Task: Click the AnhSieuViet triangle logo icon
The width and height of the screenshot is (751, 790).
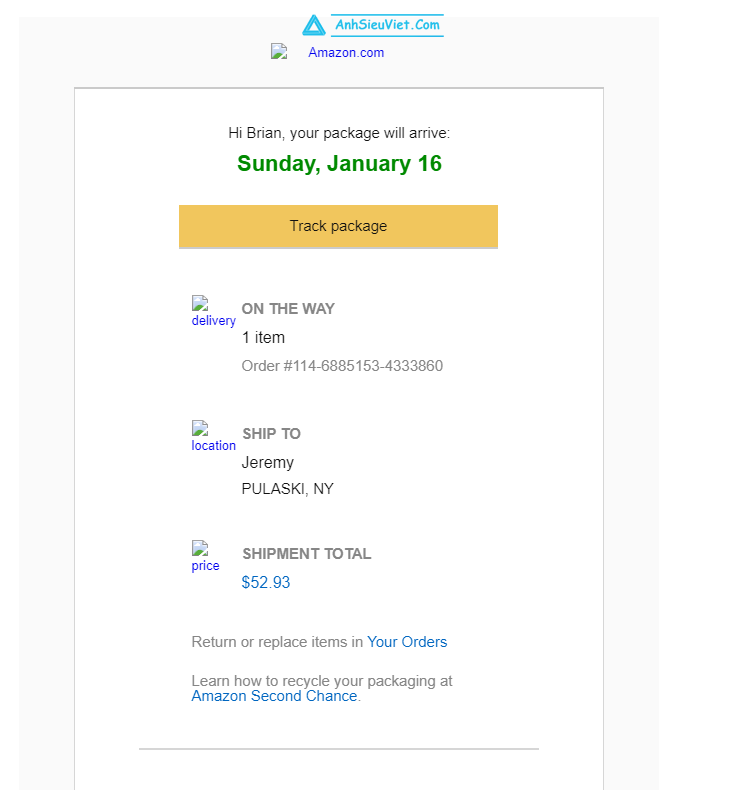Action: tap(314, 25)
